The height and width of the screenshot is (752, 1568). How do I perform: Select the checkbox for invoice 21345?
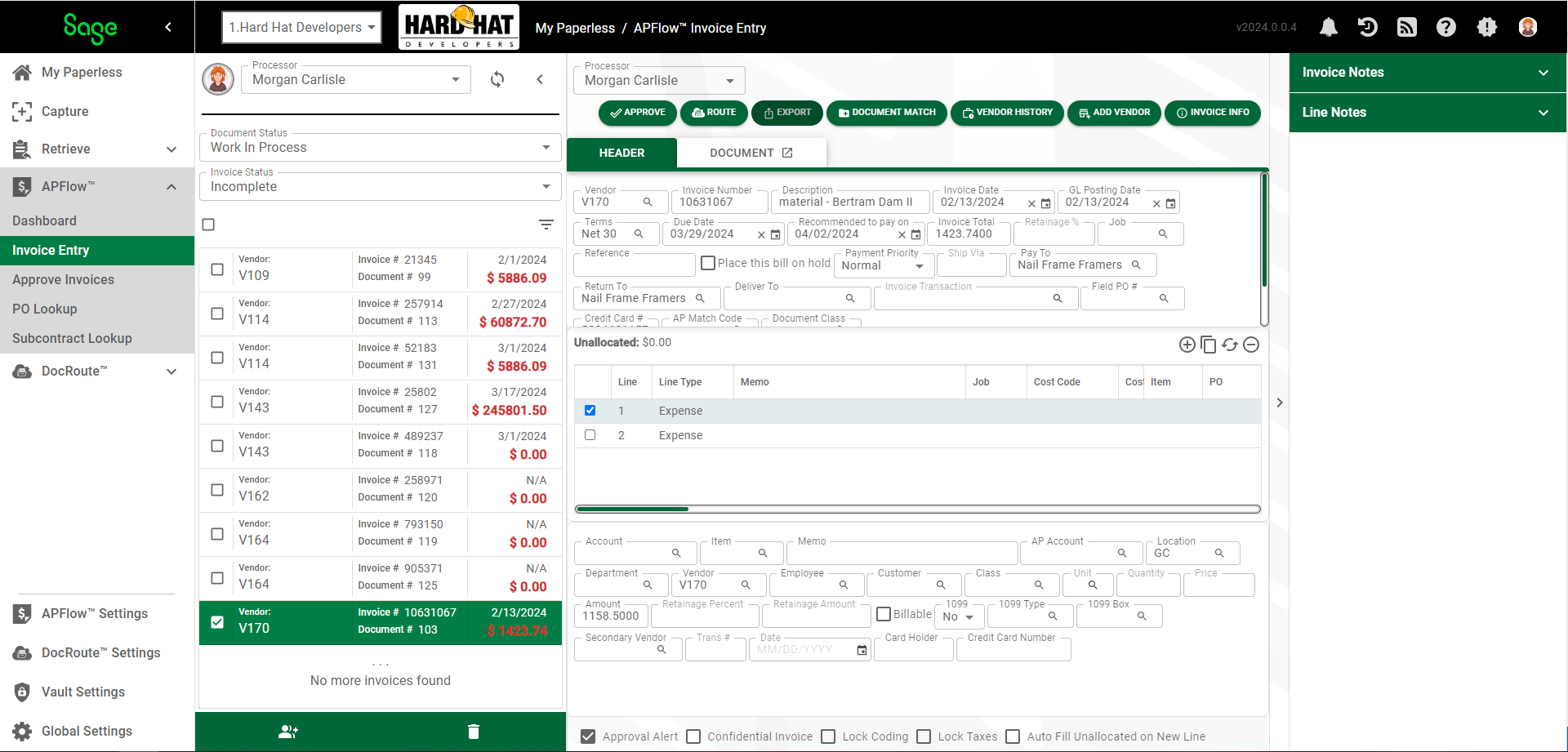[217, 269]
